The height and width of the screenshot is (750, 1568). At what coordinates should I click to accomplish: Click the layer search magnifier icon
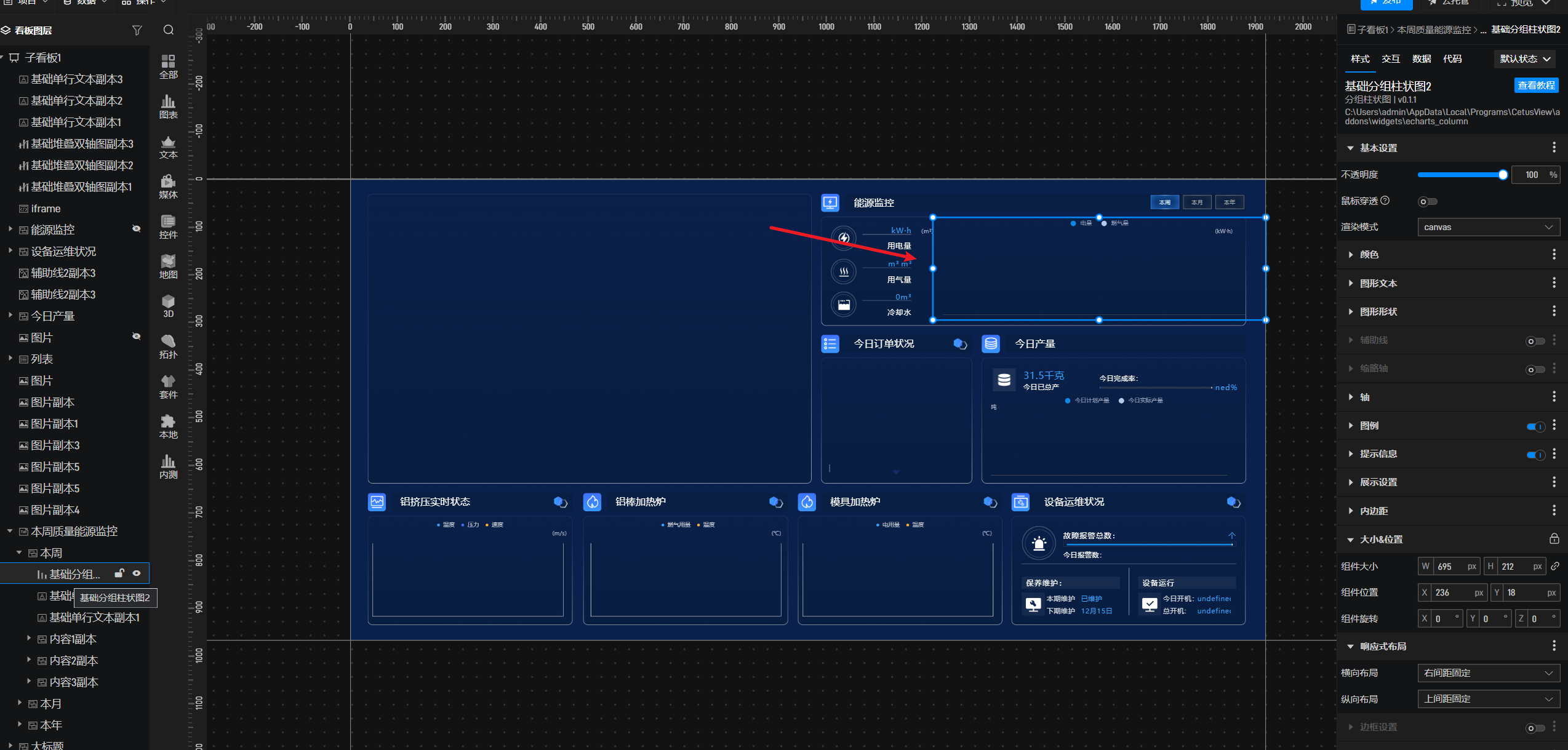tap(169, 30)
